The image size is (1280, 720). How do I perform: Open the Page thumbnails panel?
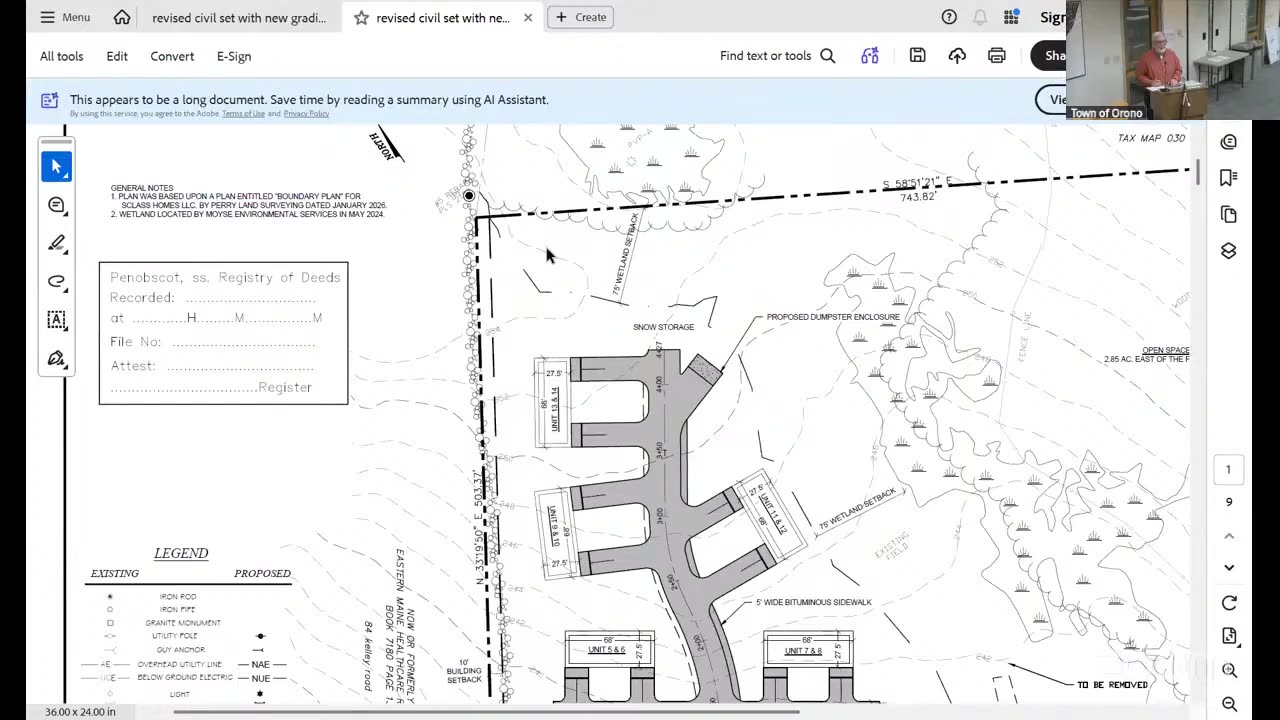[x=1229, y=214]
